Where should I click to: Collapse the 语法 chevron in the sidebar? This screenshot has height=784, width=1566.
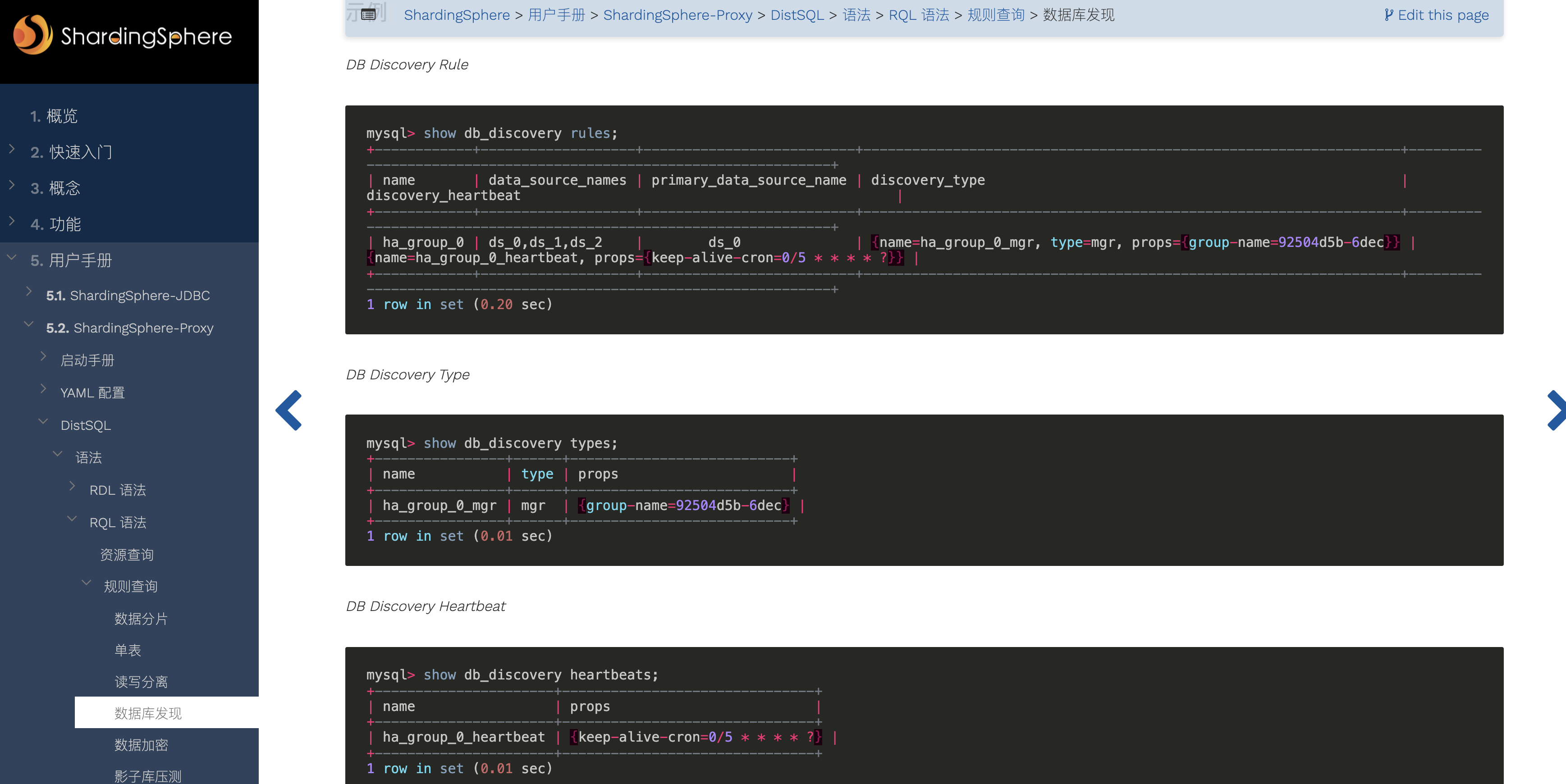click(58, 454)
